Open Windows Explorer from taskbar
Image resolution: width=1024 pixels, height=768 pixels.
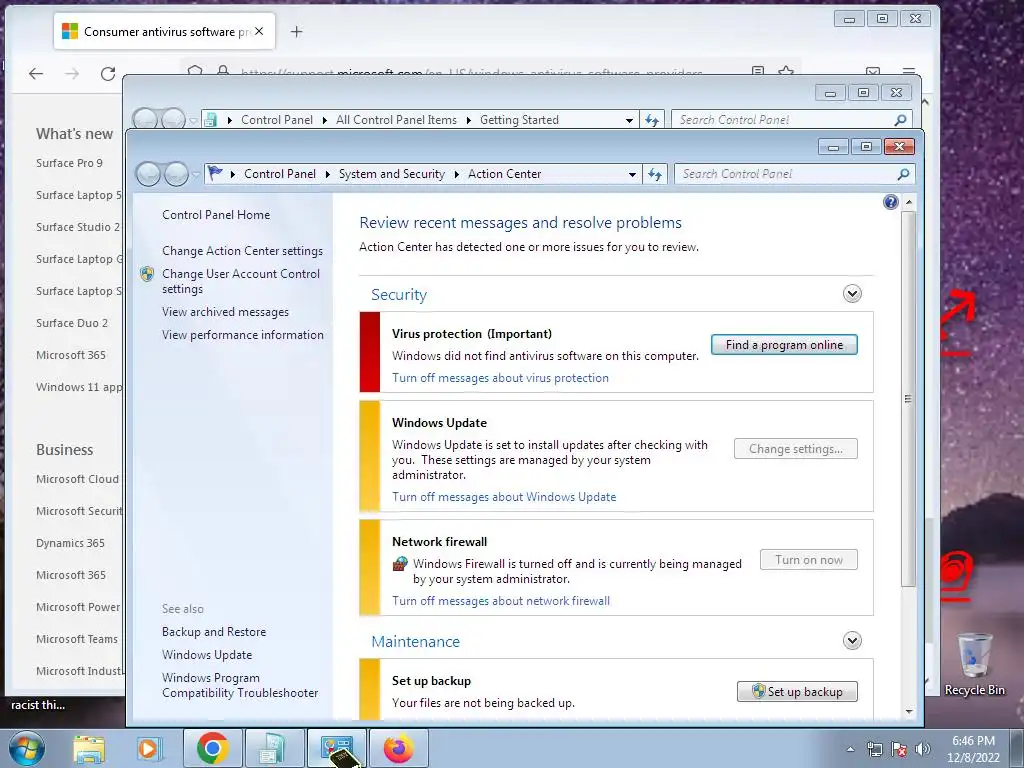point(89,748)
